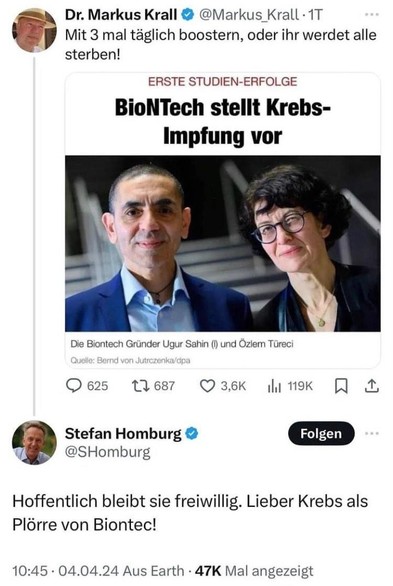Image resolution: width=393 pixels, height=586 pixels.
Task: Open the BioNTech Krebs-Impfung headline
Action: (223, 121)
